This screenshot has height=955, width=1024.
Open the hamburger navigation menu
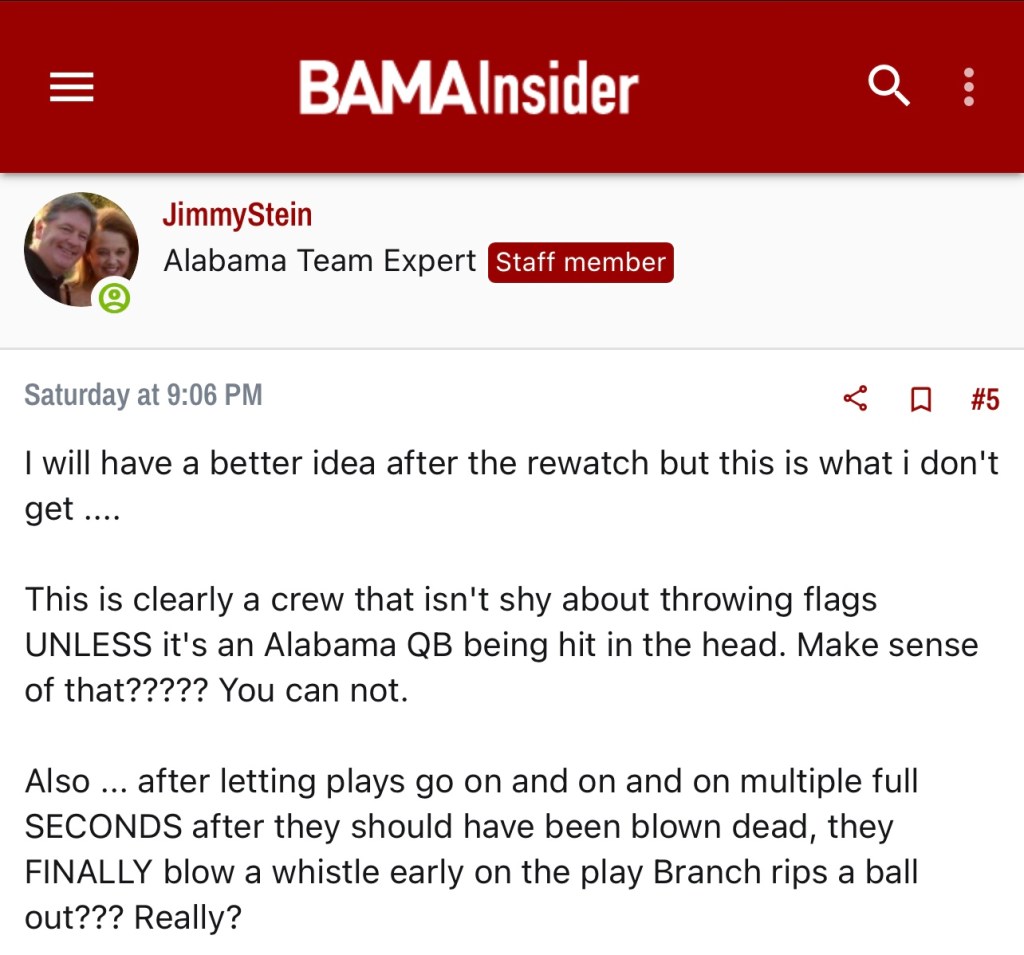72,88
